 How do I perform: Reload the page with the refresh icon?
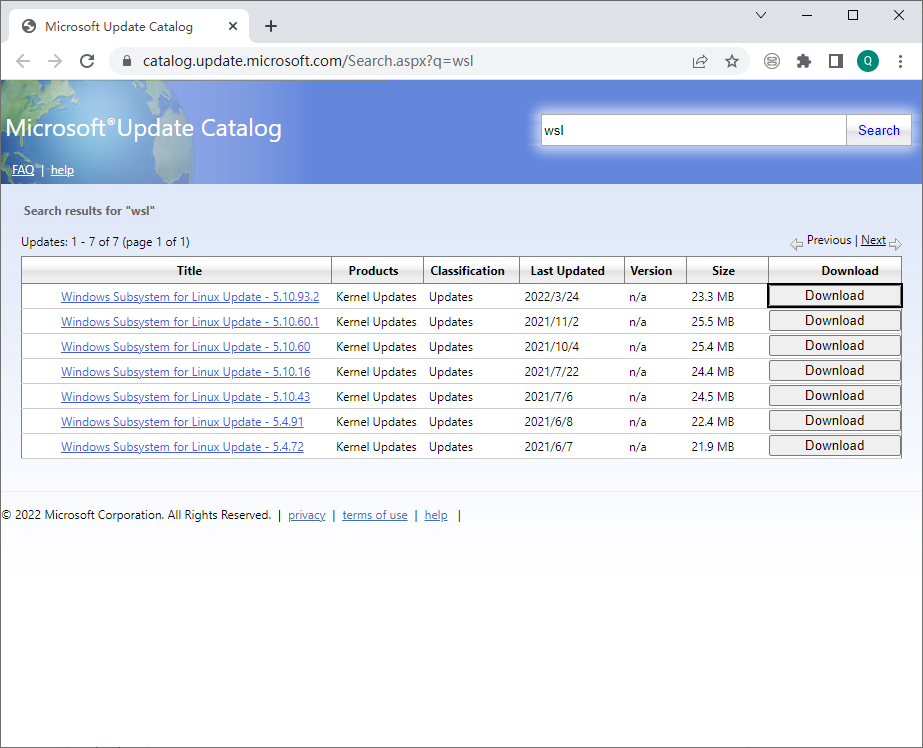[x=87, y=61]
